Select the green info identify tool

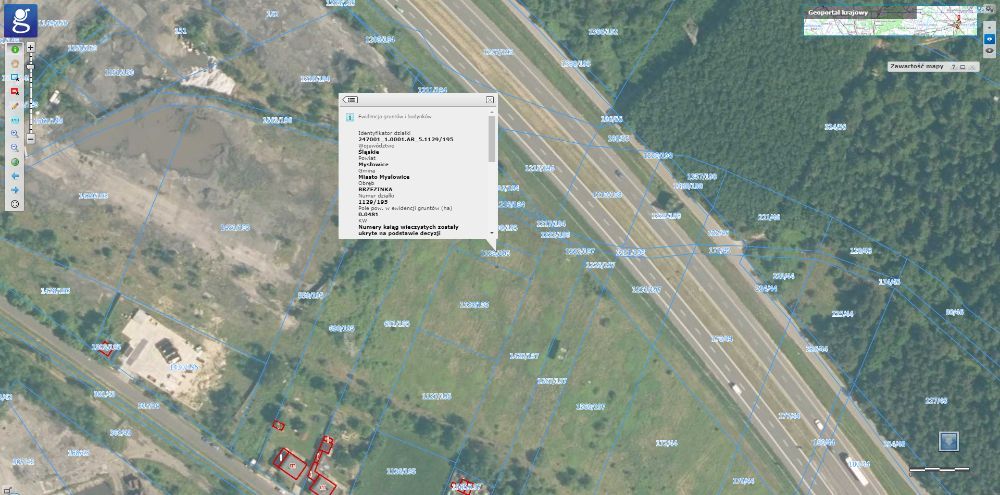coord(15,49)
